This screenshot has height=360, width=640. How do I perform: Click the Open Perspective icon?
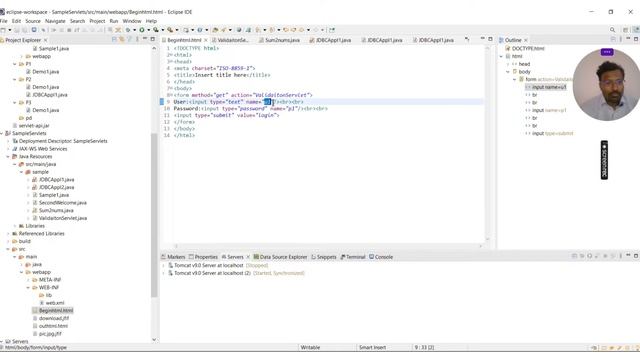point(625,30)
